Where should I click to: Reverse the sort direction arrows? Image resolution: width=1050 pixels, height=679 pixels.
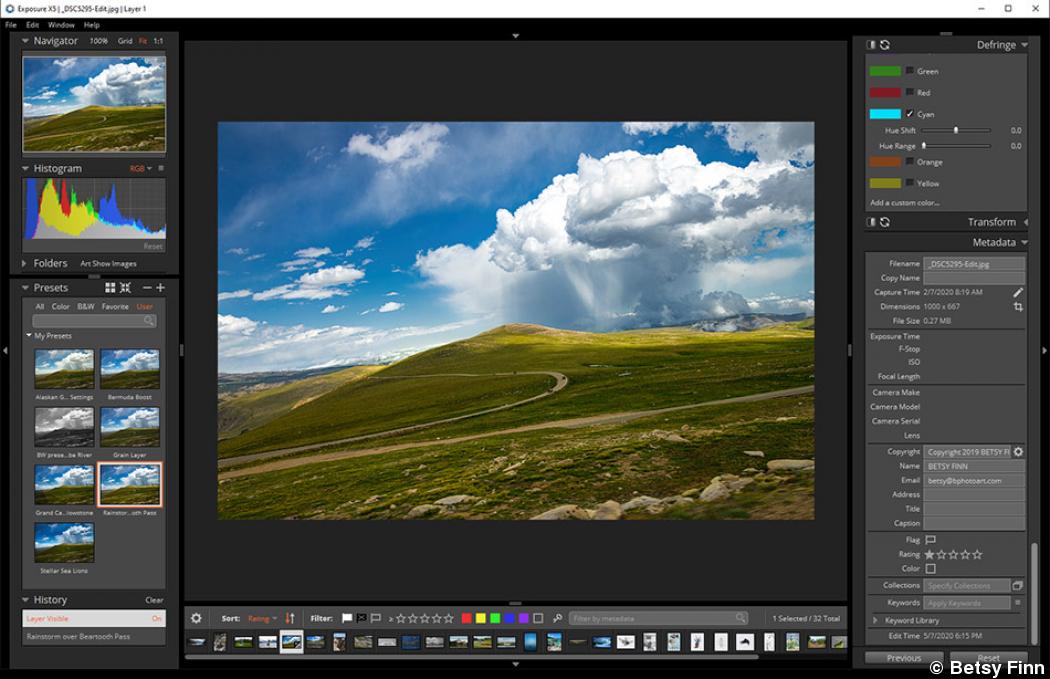pyautogui.click(x=290, y=618)
